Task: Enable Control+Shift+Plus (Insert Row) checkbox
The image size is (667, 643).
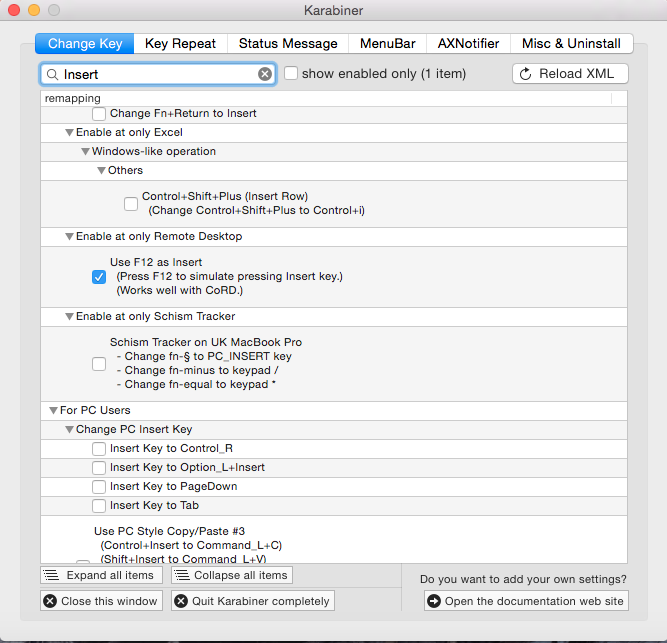Action: pyautogui.click(x=131, y=204)
